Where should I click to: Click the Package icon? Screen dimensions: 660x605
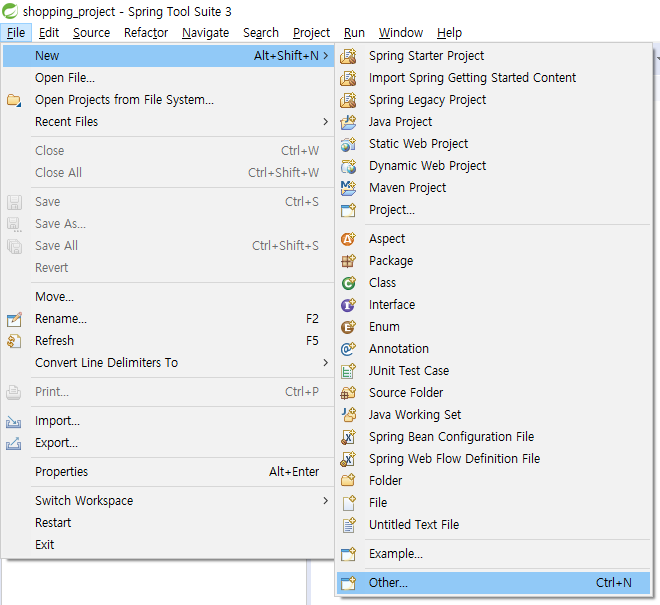[348, 261]
